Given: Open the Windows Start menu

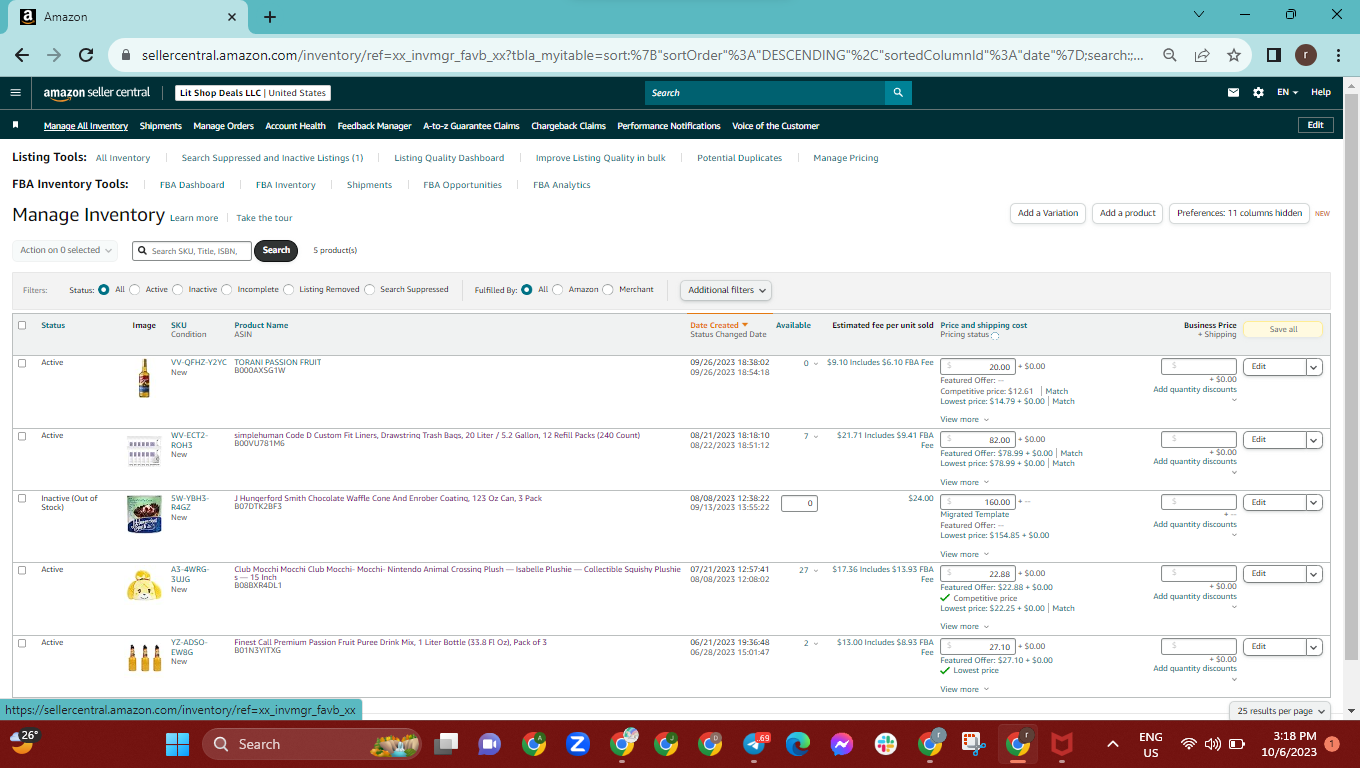Looking at the screenshot, I should (177, 744).
